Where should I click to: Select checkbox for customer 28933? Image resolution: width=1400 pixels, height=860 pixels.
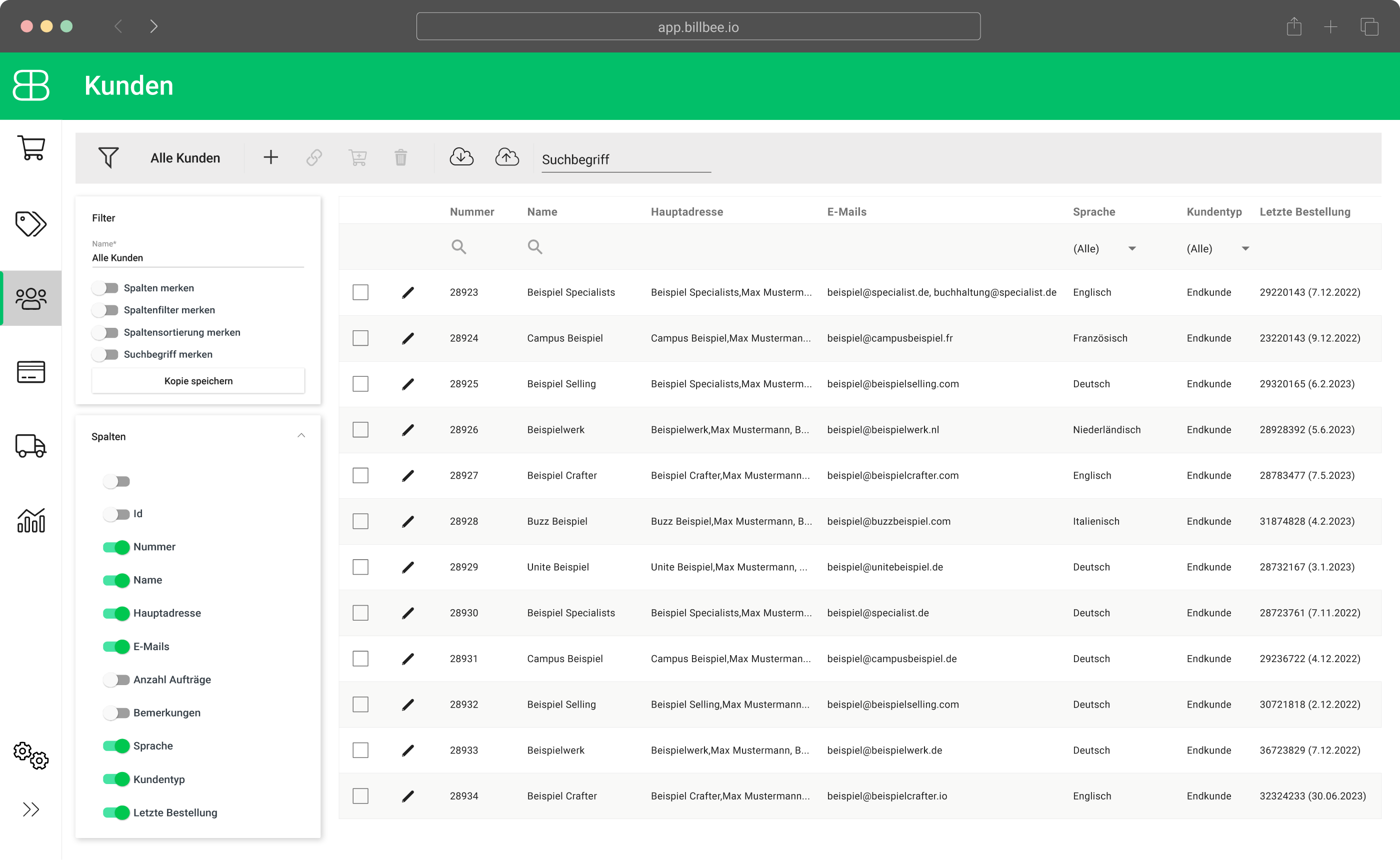[x=360, y=750]
